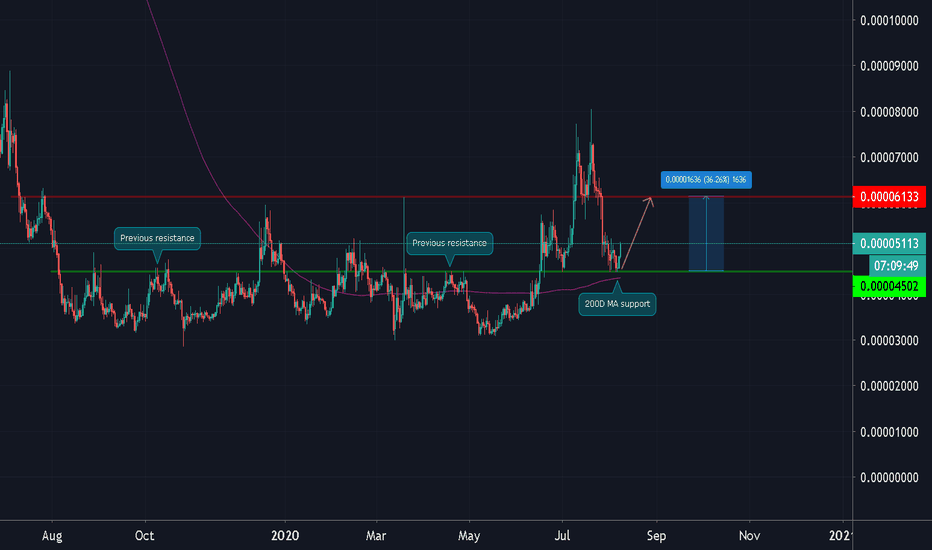The image size is (932, 550).
Task: Select the green 0.00004502 price label
Action: [x=889, y=286]
